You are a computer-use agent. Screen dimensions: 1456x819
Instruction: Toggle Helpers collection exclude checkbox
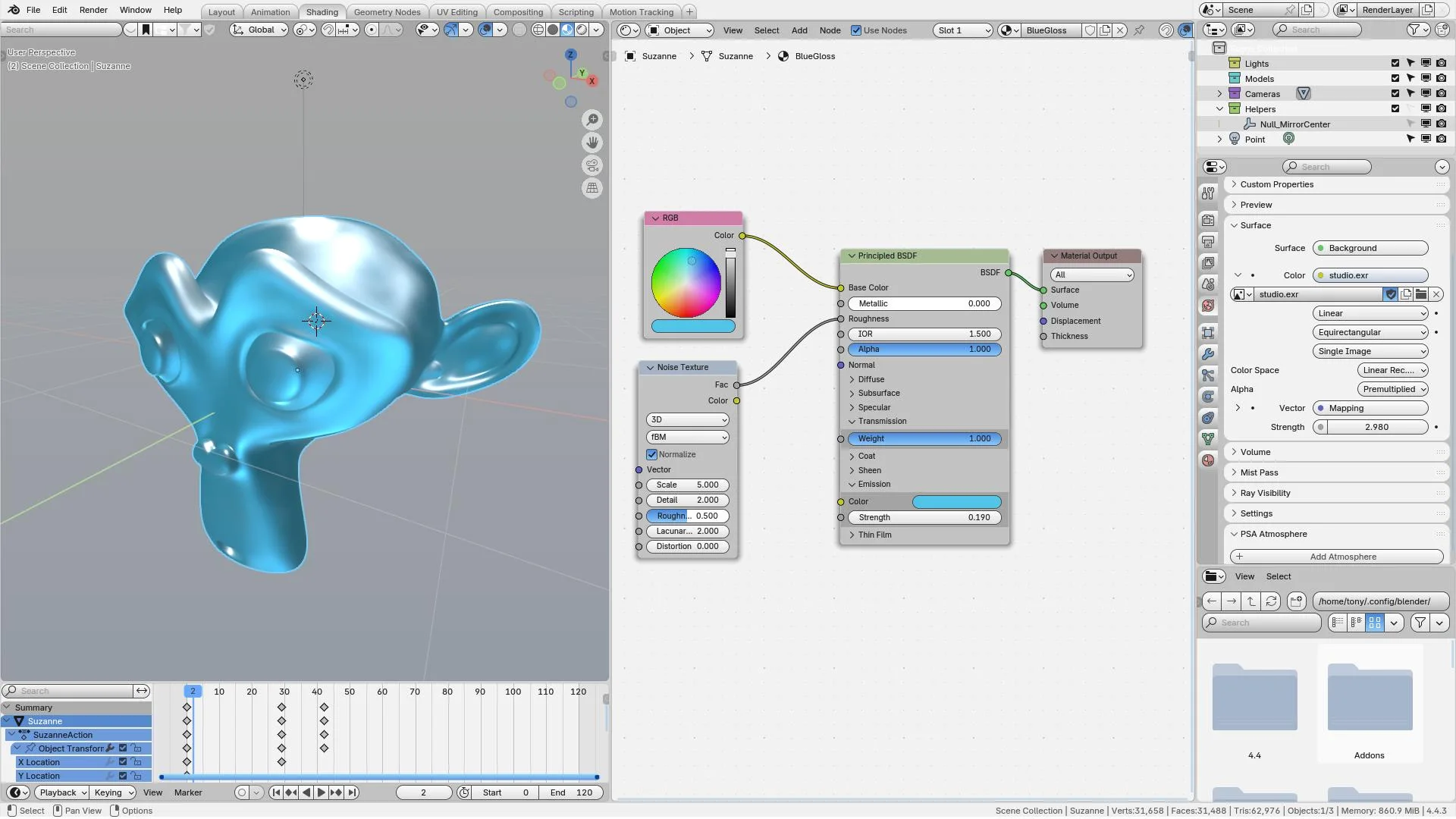1395,109
